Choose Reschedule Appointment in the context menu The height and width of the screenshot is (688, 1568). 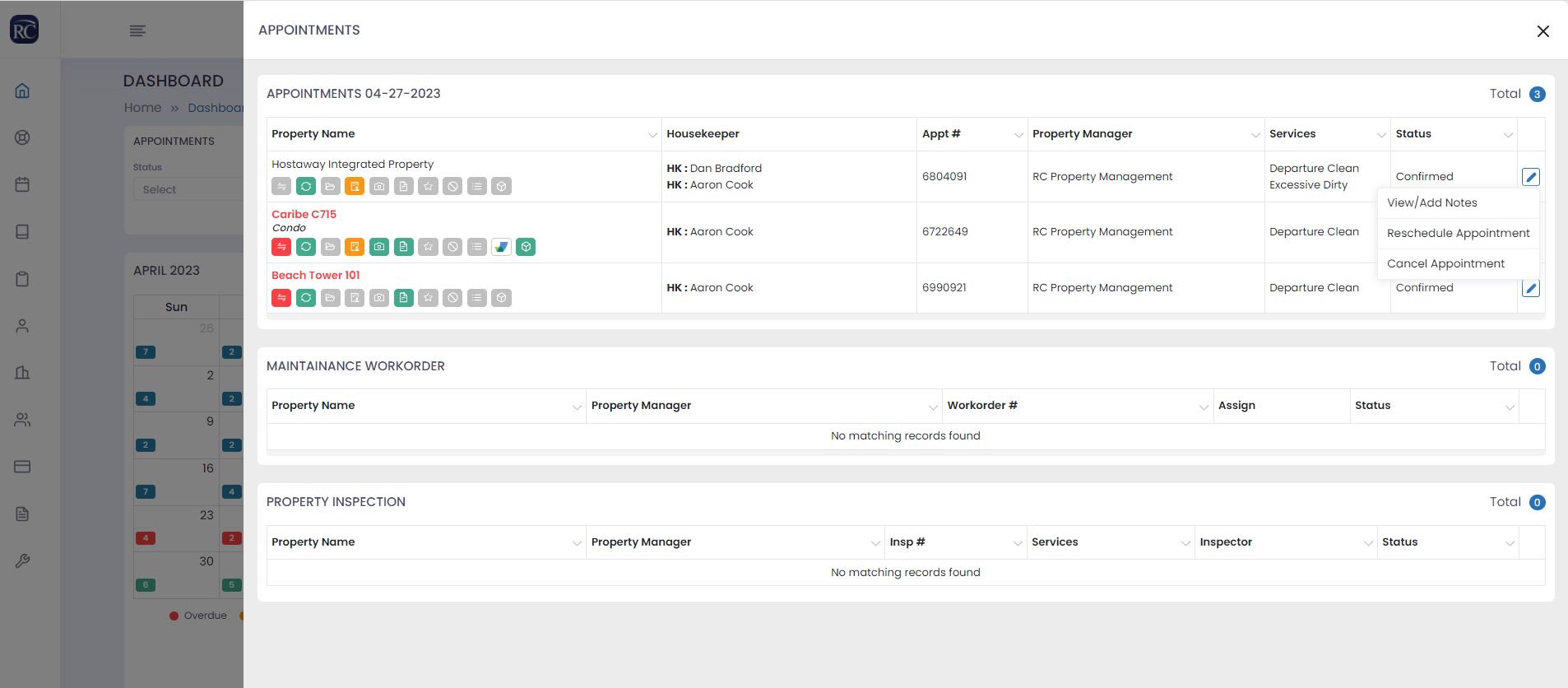pos(1458,233)
